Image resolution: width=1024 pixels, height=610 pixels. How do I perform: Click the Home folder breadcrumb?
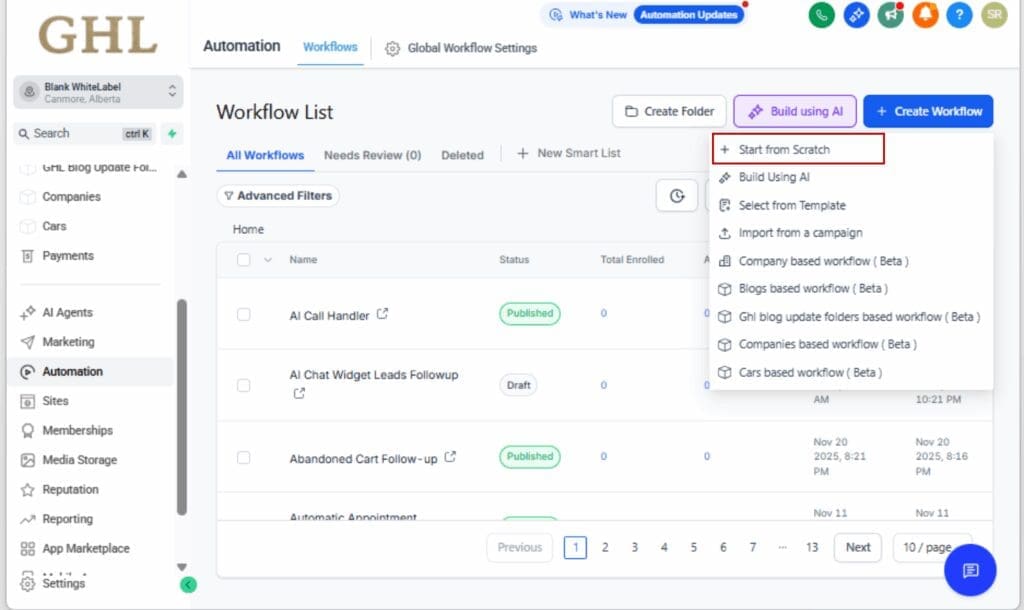tap(248, 229)
